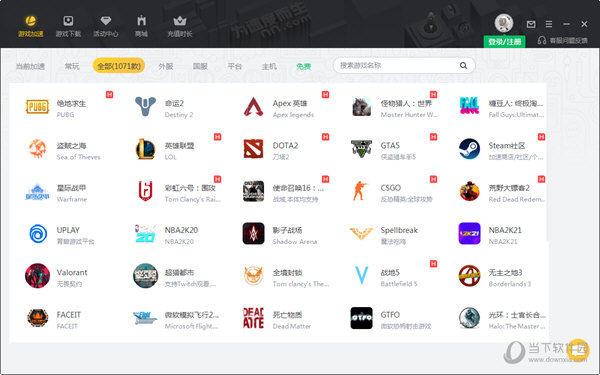Screen dimensions: 600x375
Task: Switch to the 常玩 tab
Action: pos(72,66)
